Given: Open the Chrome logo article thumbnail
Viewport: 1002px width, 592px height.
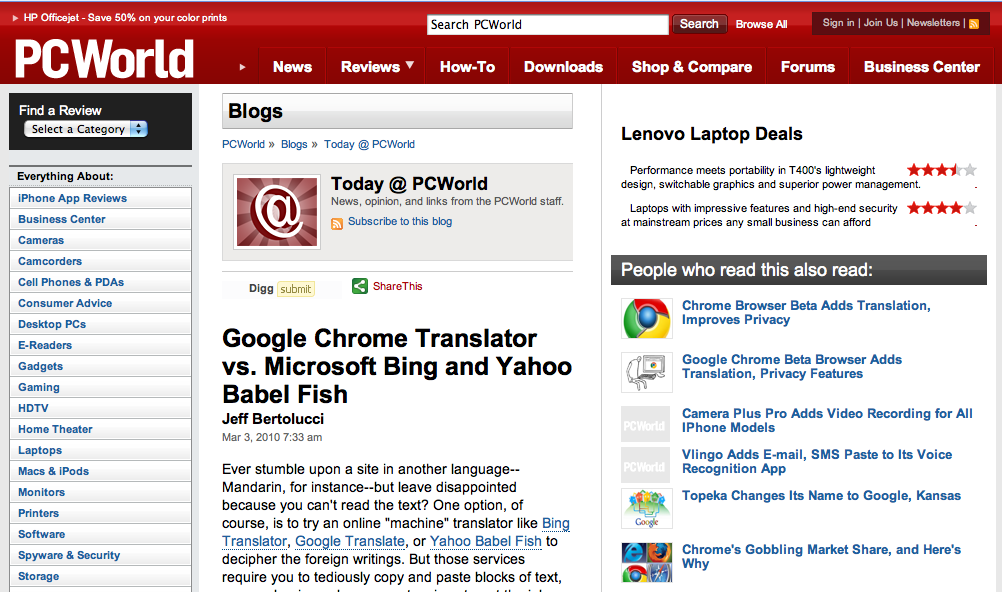Looking at the screenshot, I should [x=646, y=319].
